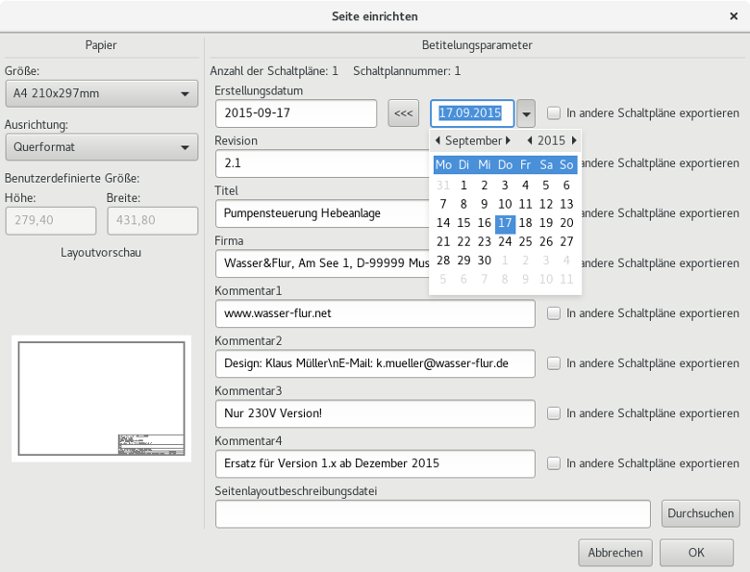Click Abbrechen to cancel
The height and width of the screenshot is (572, 750).
pos(615,552)
